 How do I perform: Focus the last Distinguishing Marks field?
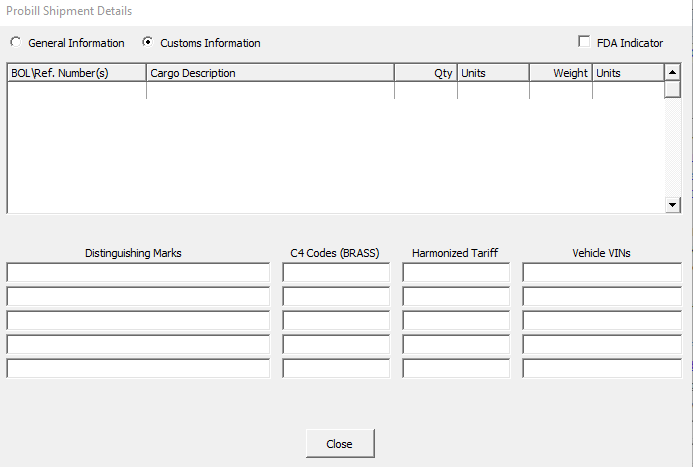click(138, 368)
